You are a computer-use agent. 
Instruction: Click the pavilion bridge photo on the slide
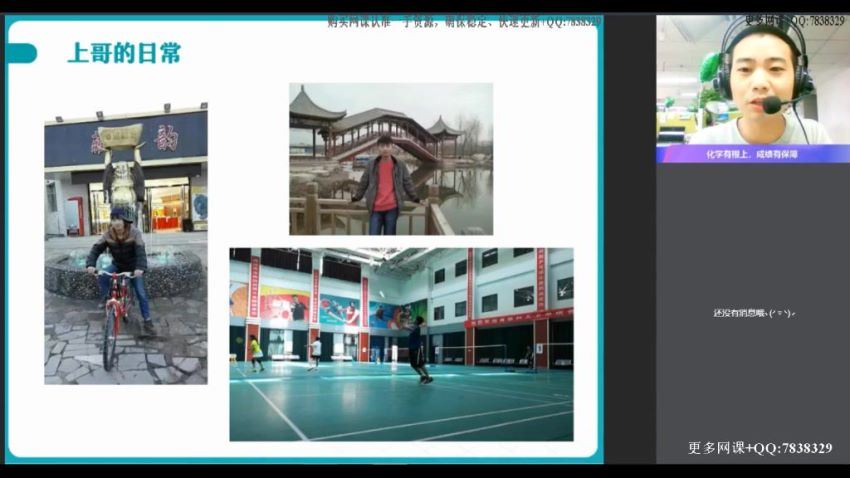(391, 159)
